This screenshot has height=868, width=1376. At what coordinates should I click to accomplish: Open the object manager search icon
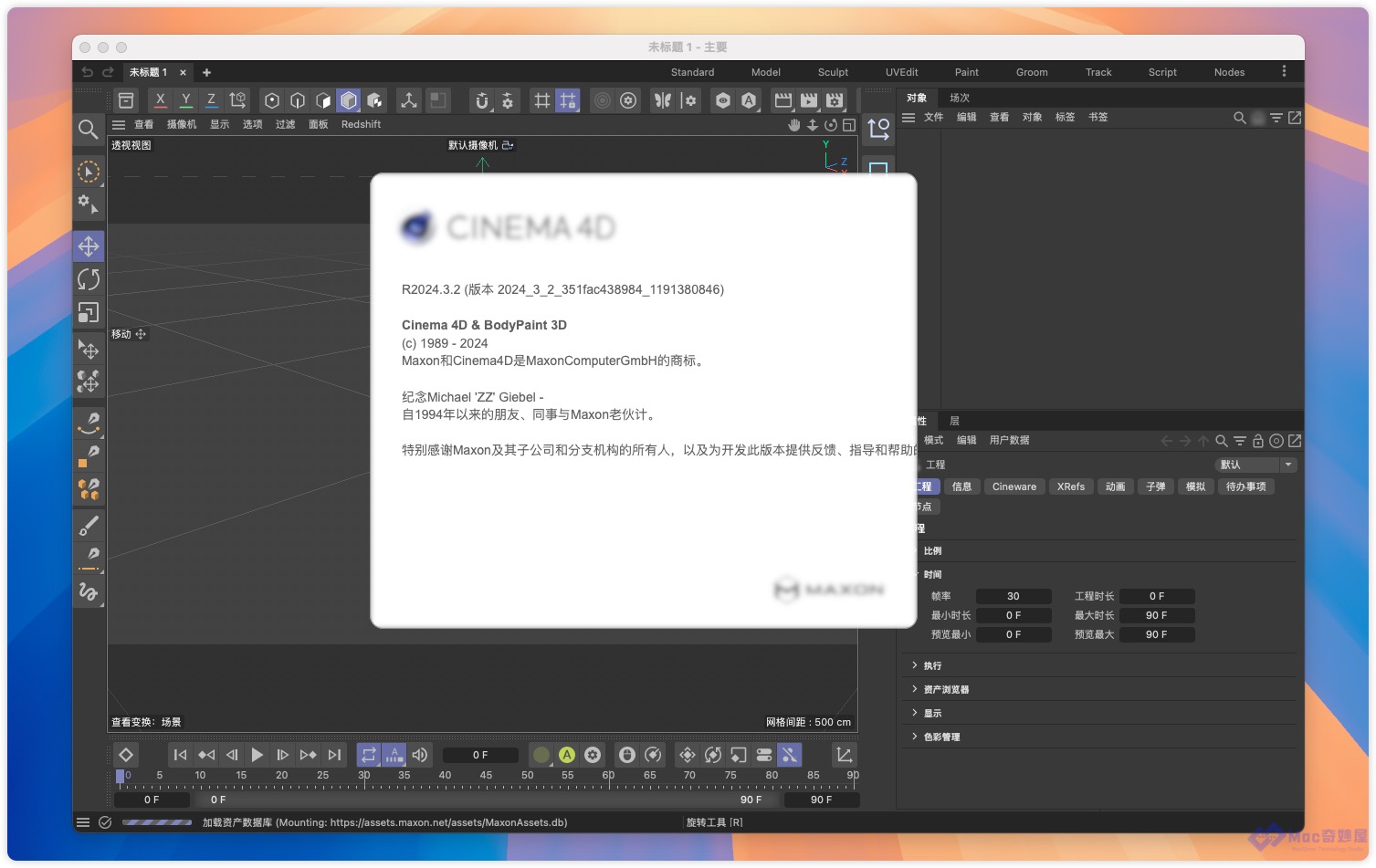pyautogui.click(x=1240, y=118)
